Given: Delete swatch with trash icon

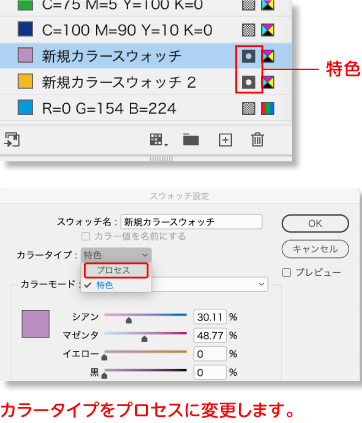Looking at the screenshot, I should (257, 139).
